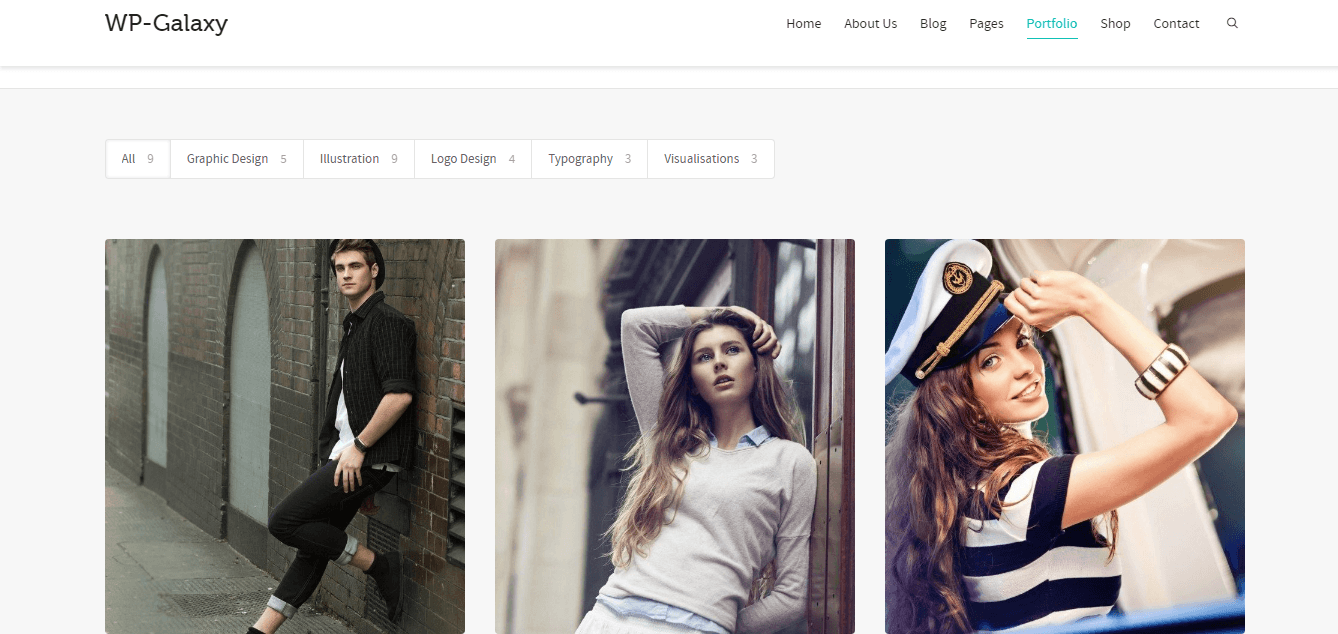Image resolution: width=1338 pixels, height=634 pixels.
Task: Filter portfolio by Logo Design
Action: 473,159
